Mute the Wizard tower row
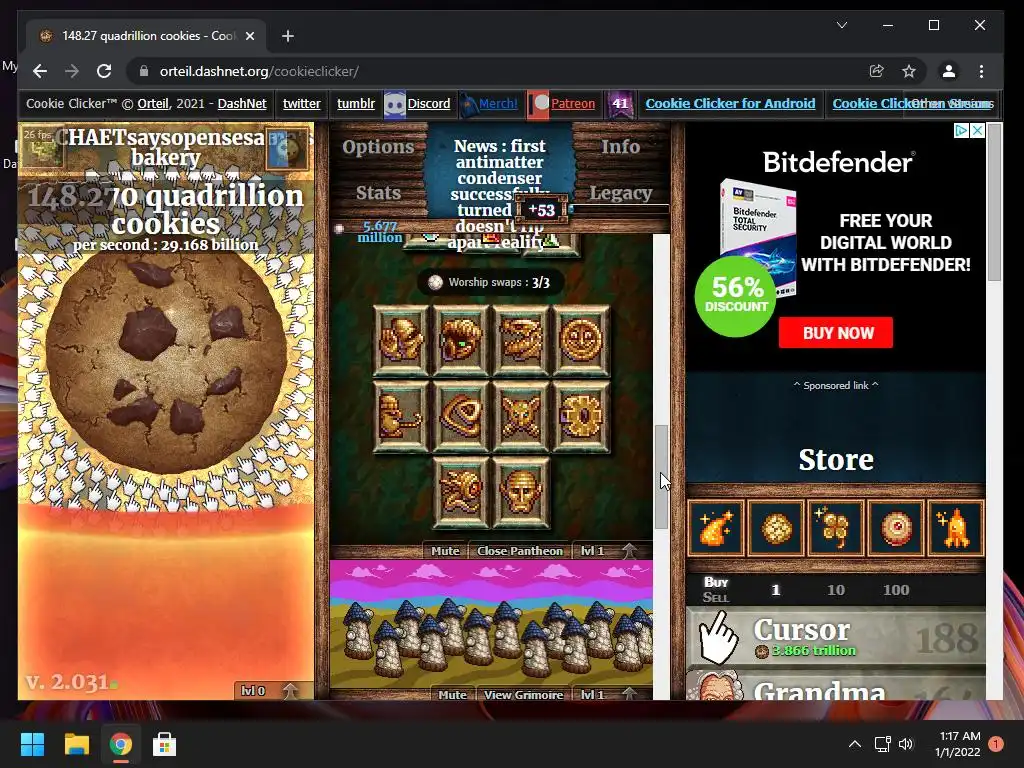 (x=452, y=694)
